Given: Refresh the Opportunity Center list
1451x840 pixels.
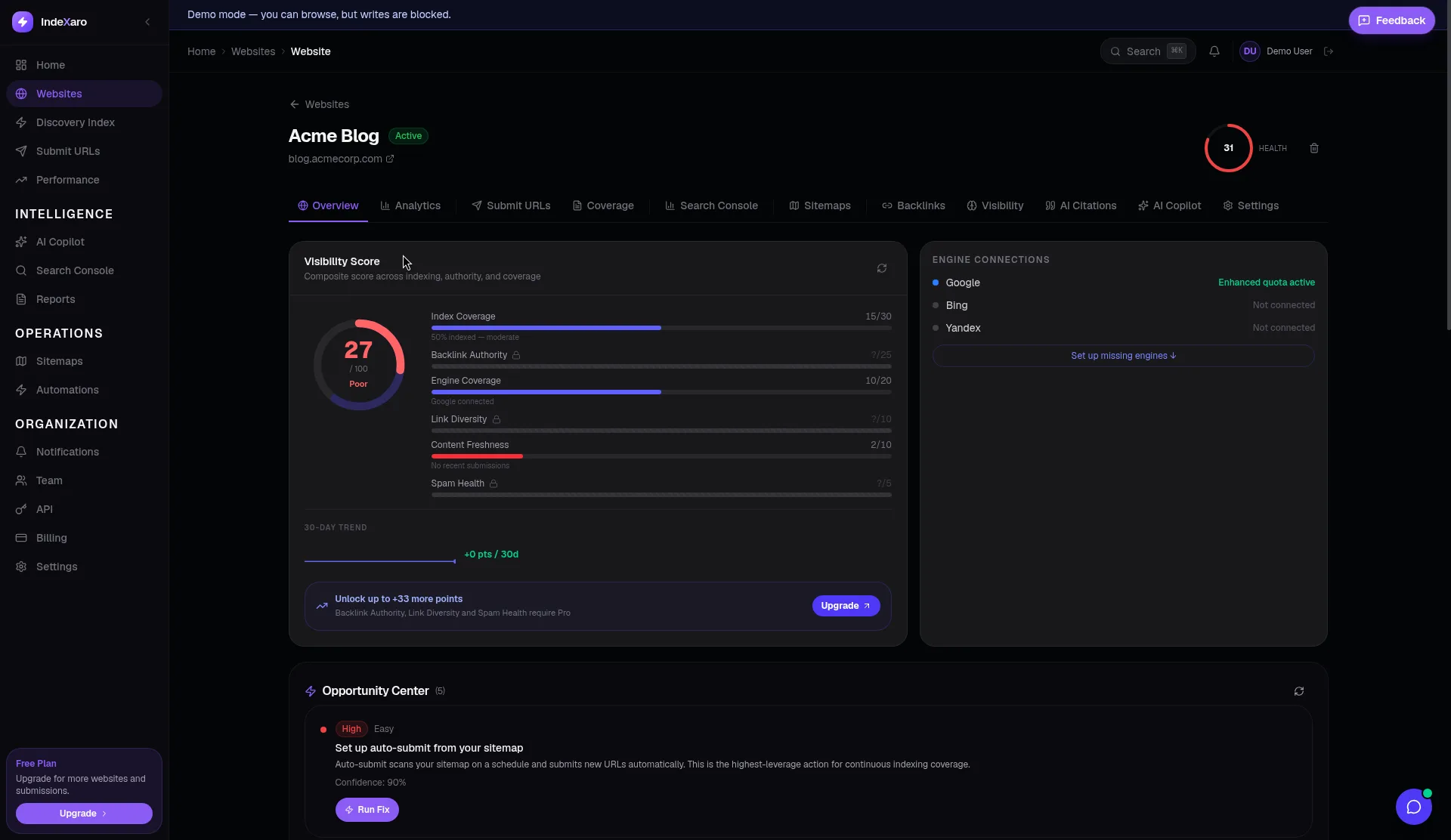Looking at the screenshot, I should [1299, 691].
